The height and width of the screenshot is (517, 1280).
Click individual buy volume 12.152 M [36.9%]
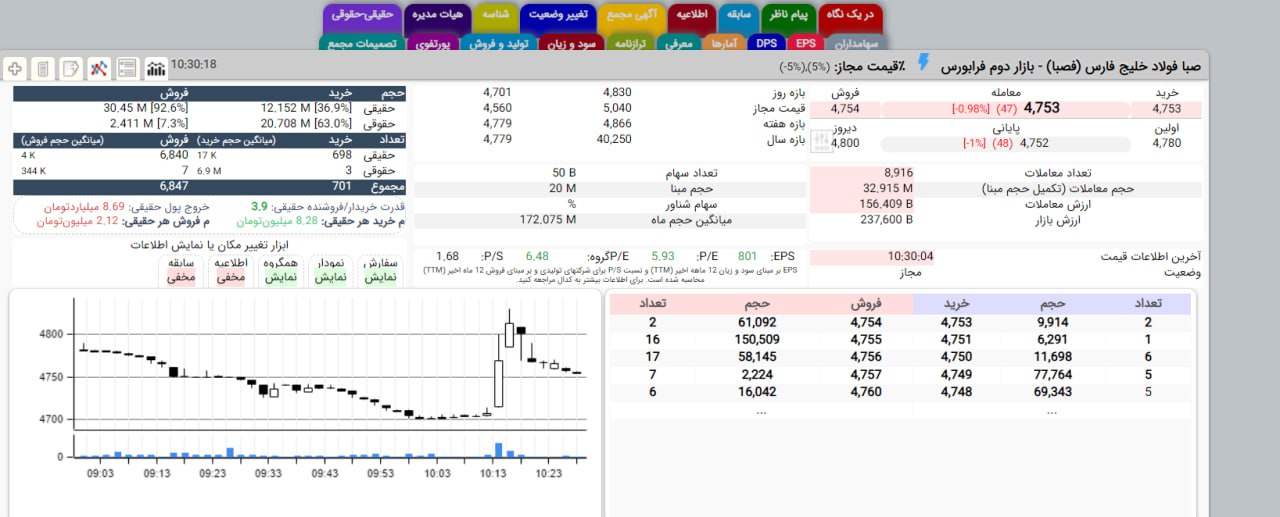click(x=305, y=108)
